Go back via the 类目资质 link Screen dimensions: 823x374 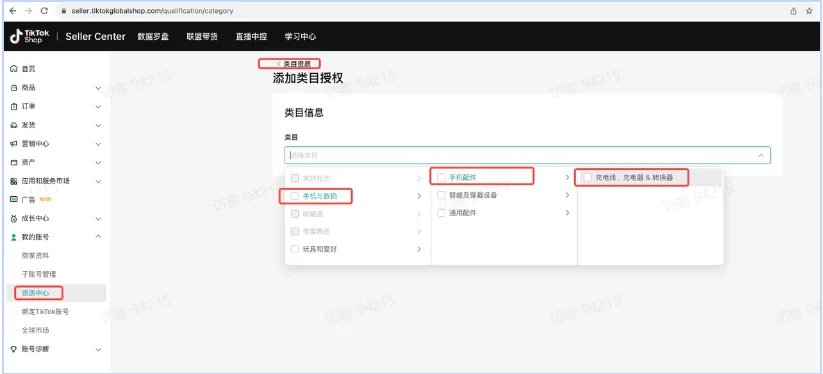pyautogui.click(x=294, y=63)
